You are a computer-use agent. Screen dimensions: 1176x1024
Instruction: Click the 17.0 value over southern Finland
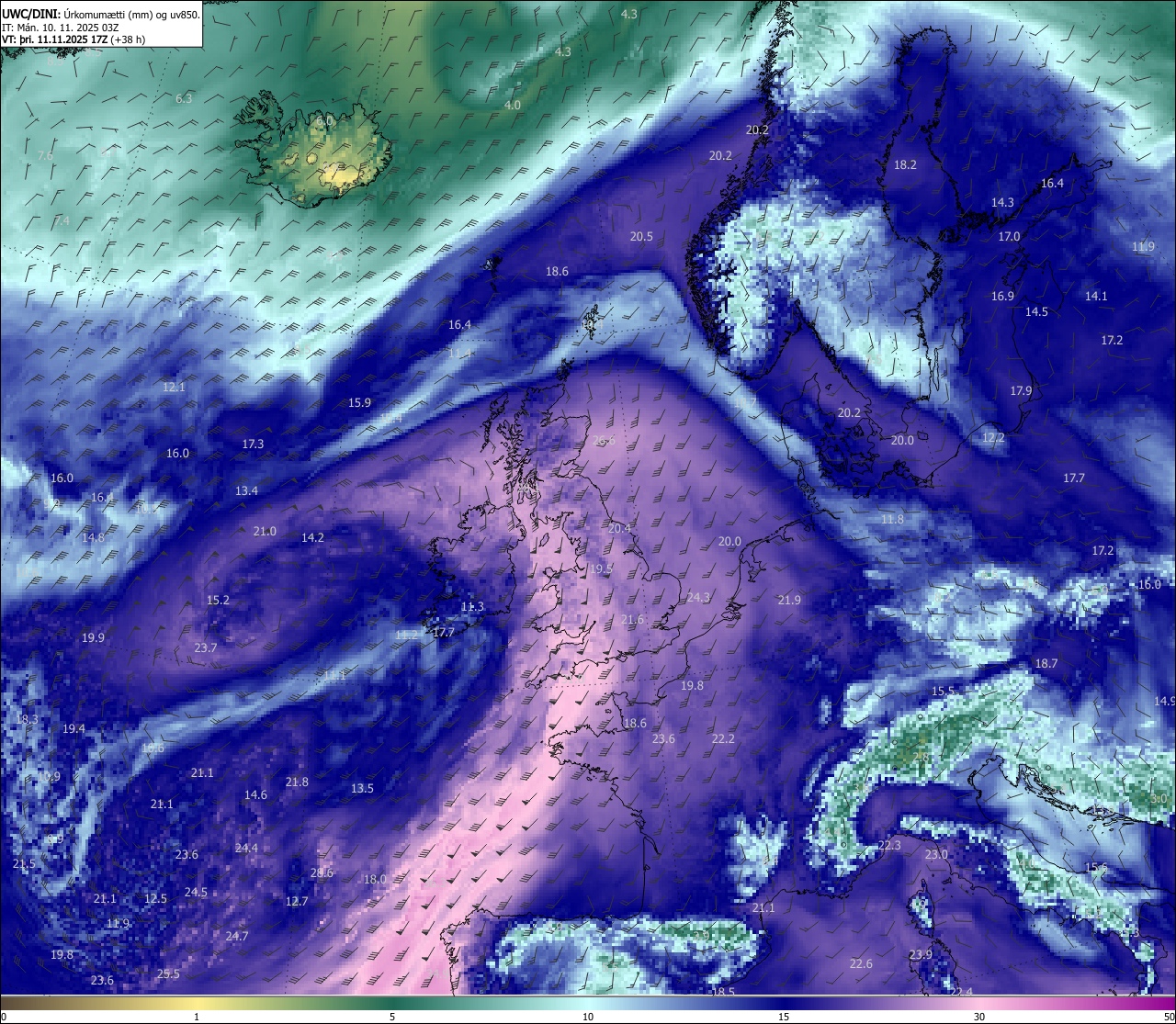(x=1009, y=237)
